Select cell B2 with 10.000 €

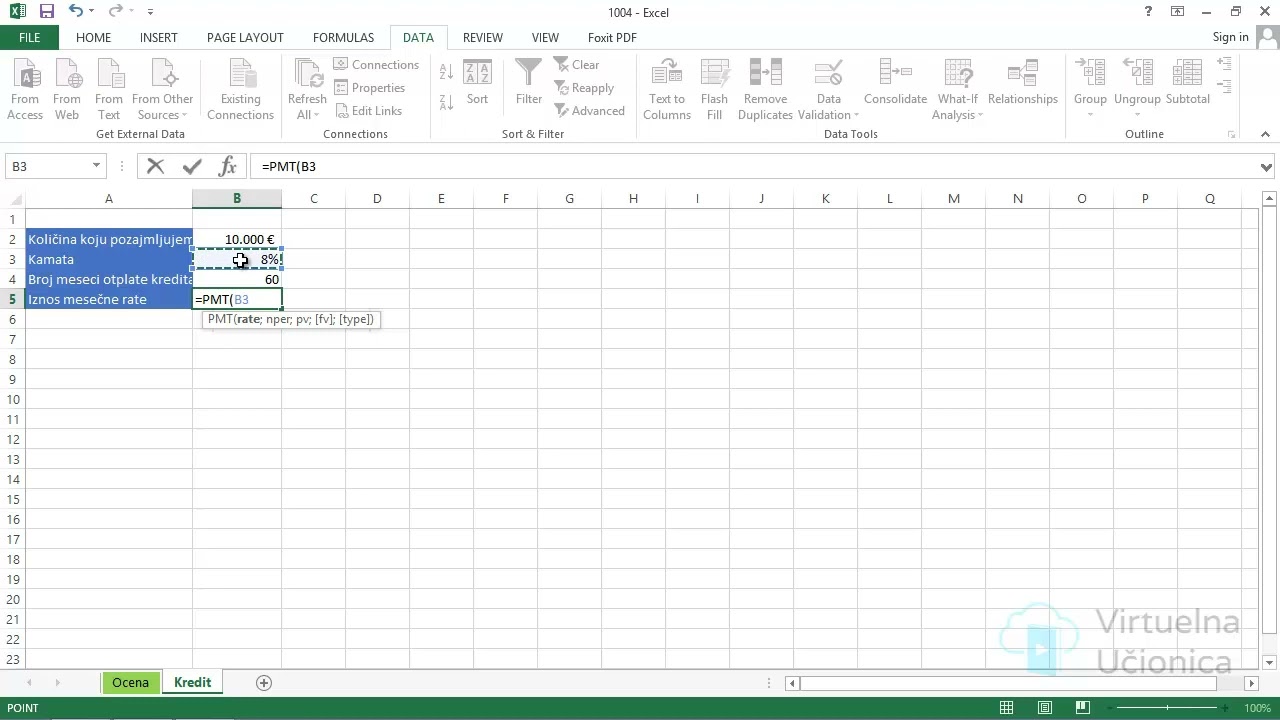[237, 239]
